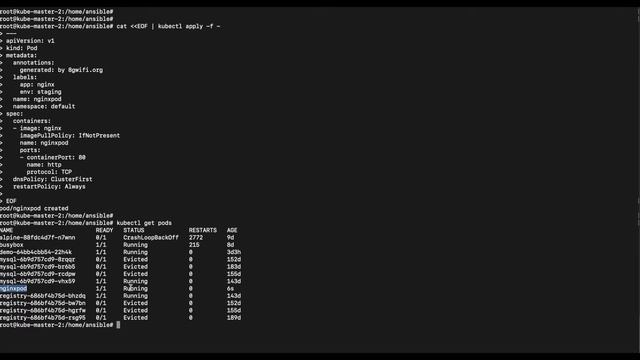Select the Running mysql pod name
The image size is (640, 360).
pyautogui.click(x=38, y=281)
